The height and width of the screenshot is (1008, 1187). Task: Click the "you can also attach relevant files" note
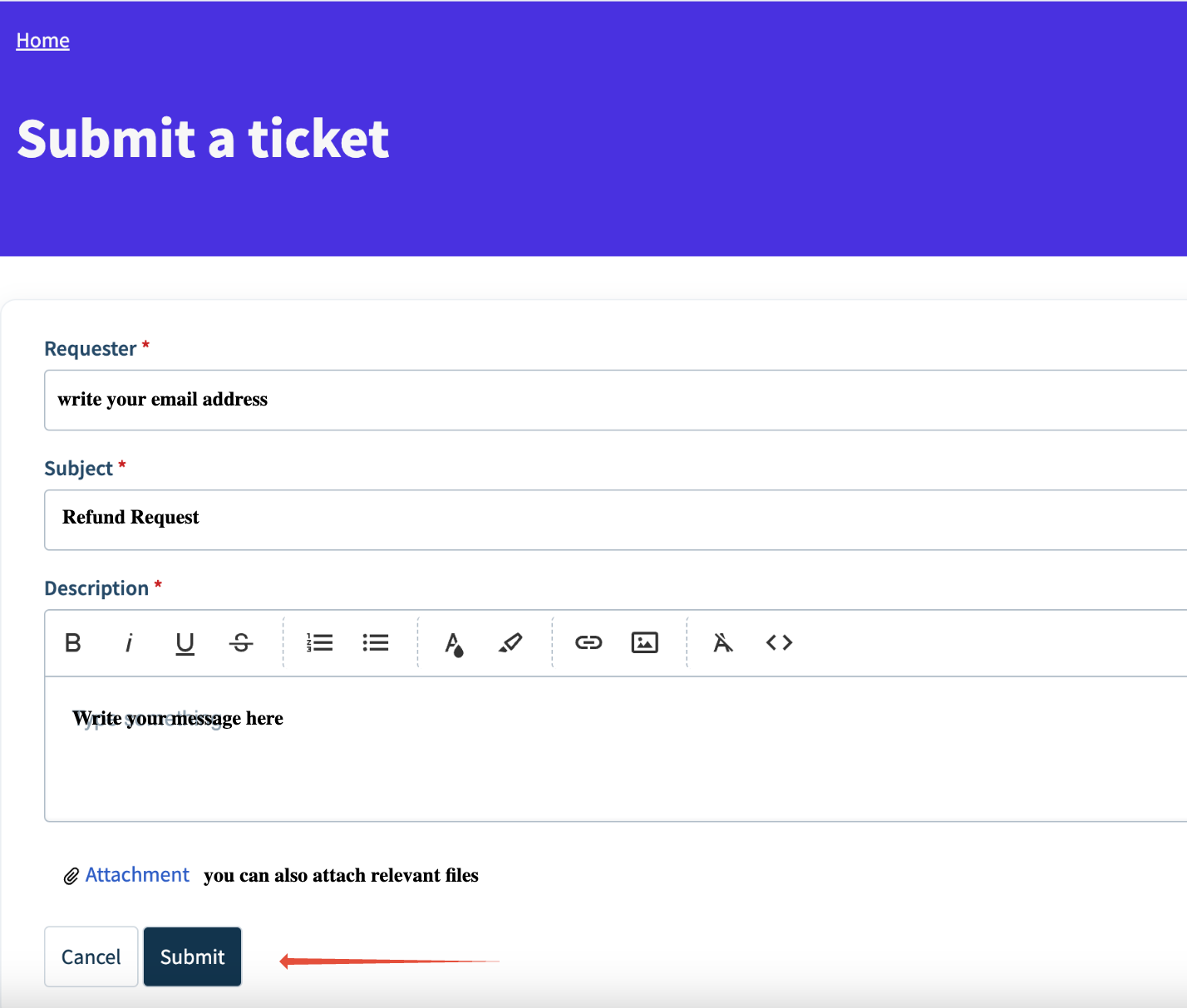341,875
